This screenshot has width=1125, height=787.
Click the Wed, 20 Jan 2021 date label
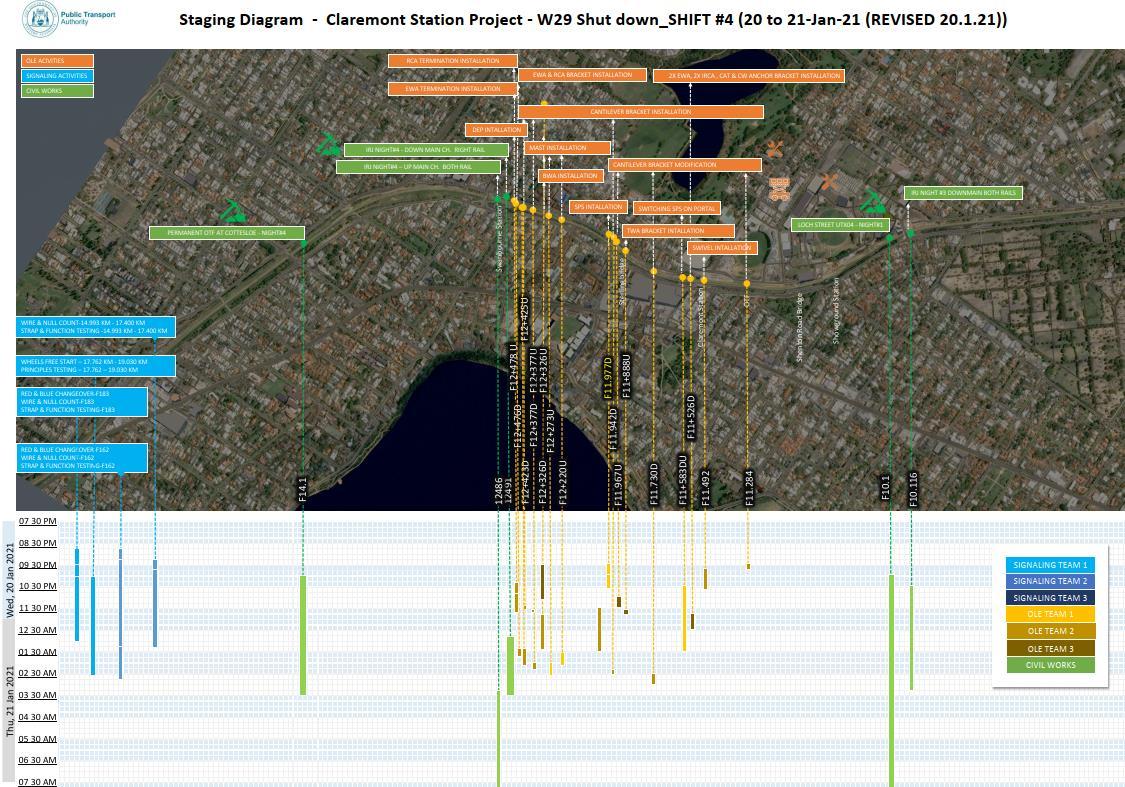point(10,580)
